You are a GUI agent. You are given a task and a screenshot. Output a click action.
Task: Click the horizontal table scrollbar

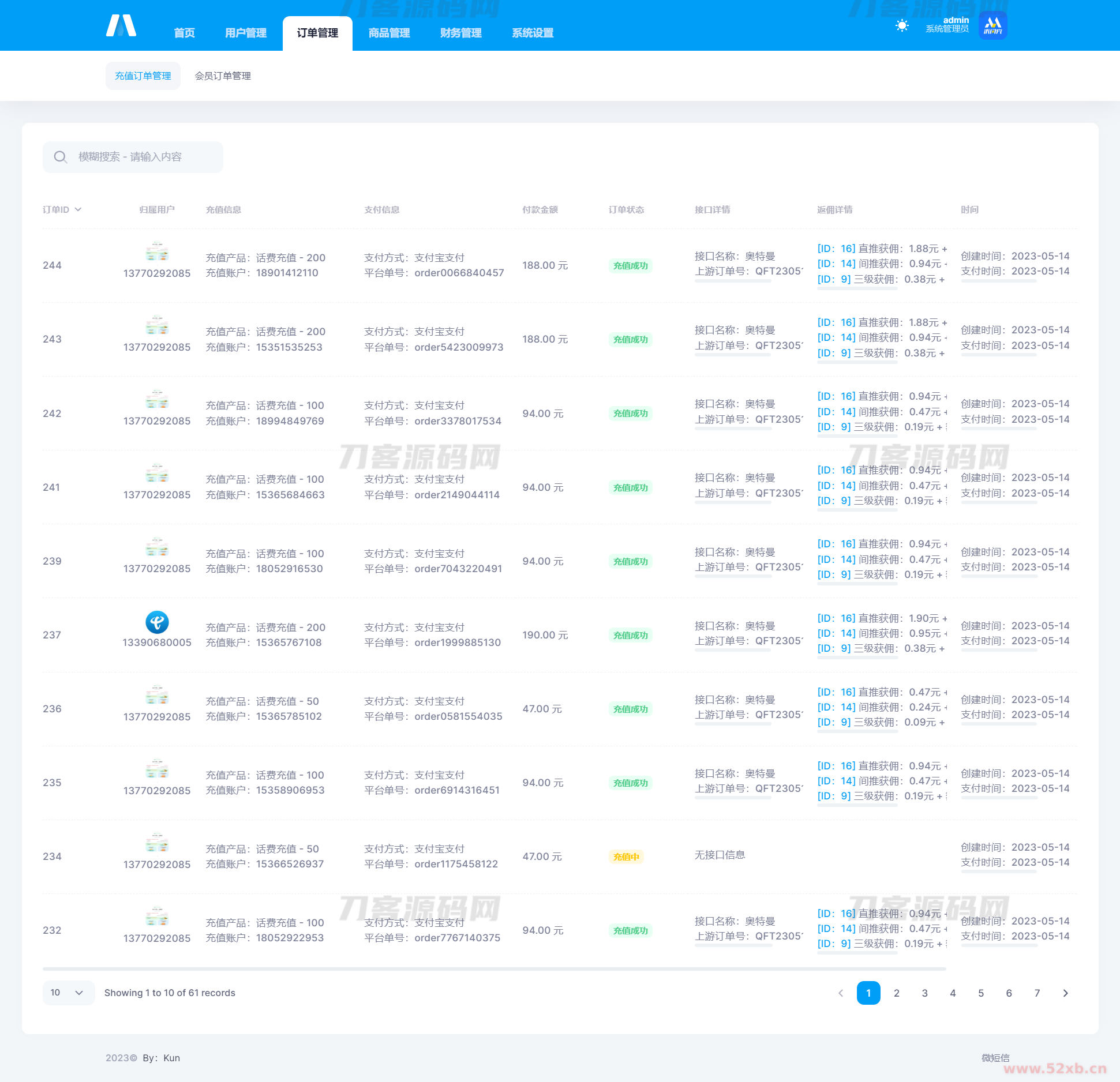tap(494, 969)
